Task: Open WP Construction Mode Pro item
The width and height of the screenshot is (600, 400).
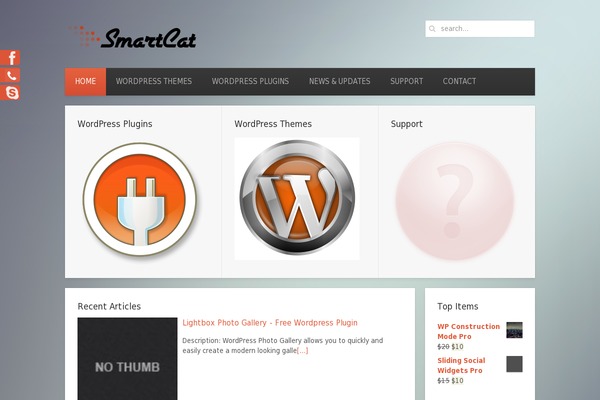Action: (468, 331)
